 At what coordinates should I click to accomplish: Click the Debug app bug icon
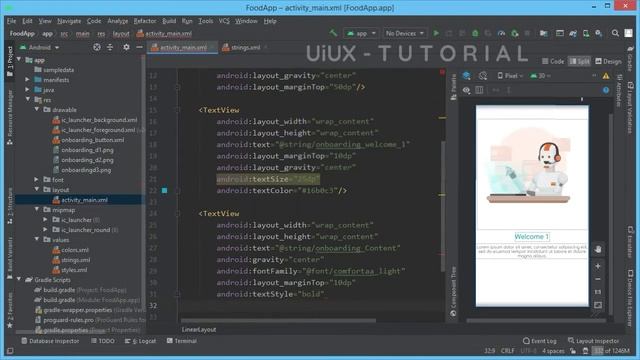475,33
